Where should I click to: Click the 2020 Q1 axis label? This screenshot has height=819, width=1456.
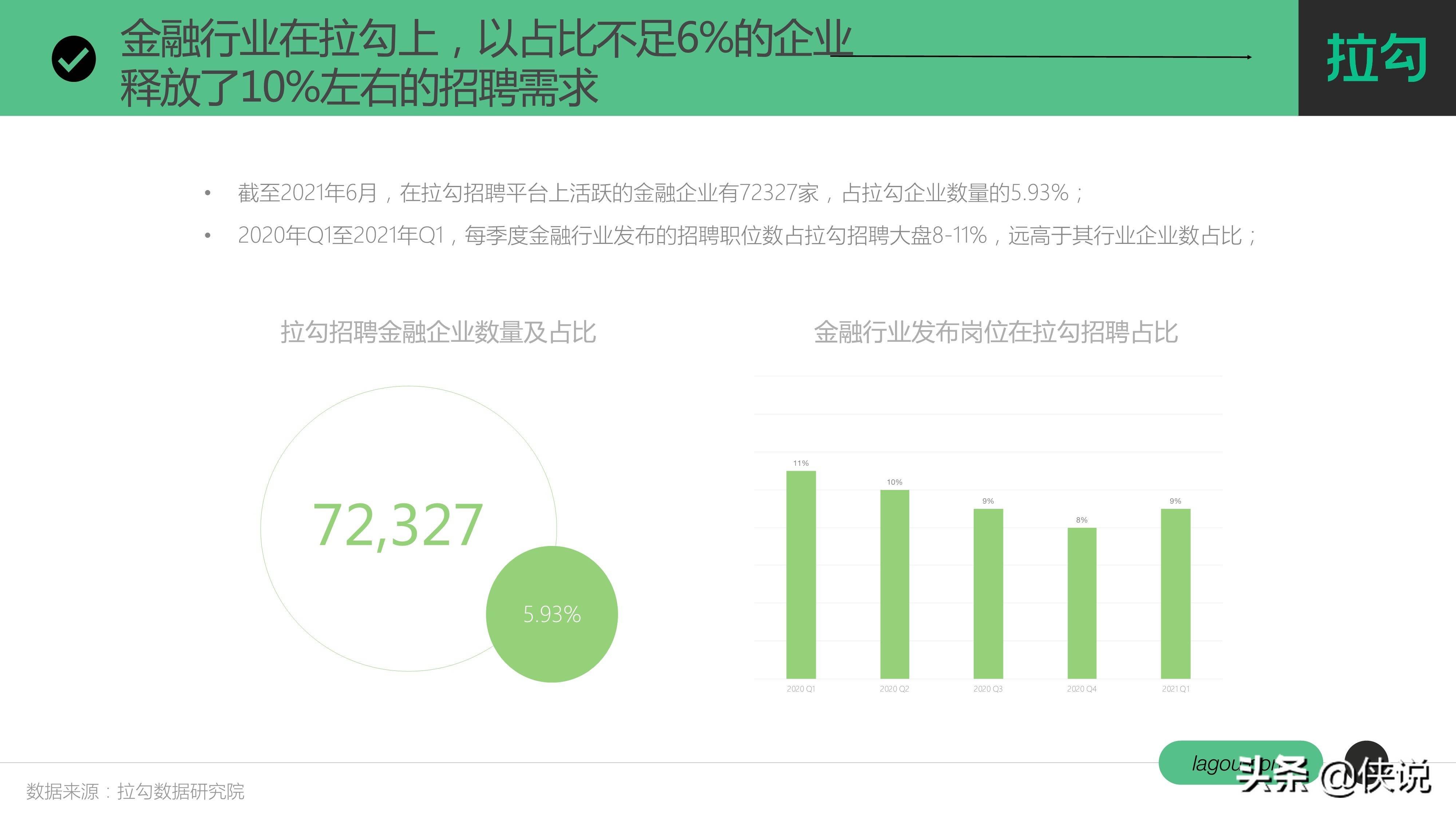pyautogui.click(x=801, y=689)
